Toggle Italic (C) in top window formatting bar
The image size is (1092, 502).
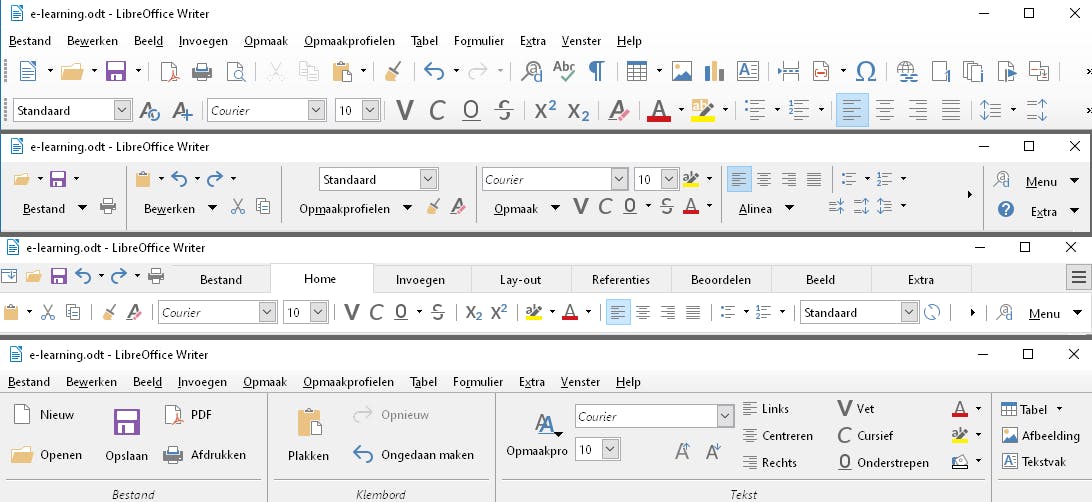(437, 110)
